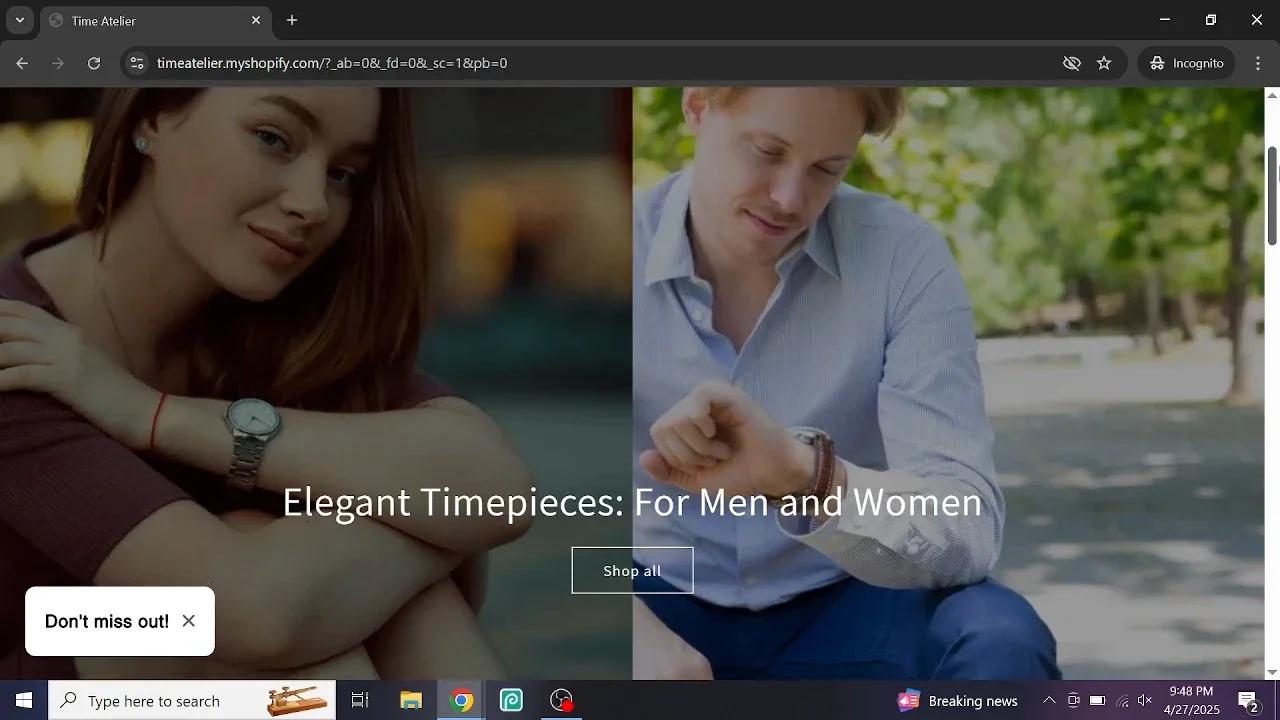This screenshot has width=1280, height=720.
Task: Unmute the system speaker icon
Action: [x=1144, y=700]
